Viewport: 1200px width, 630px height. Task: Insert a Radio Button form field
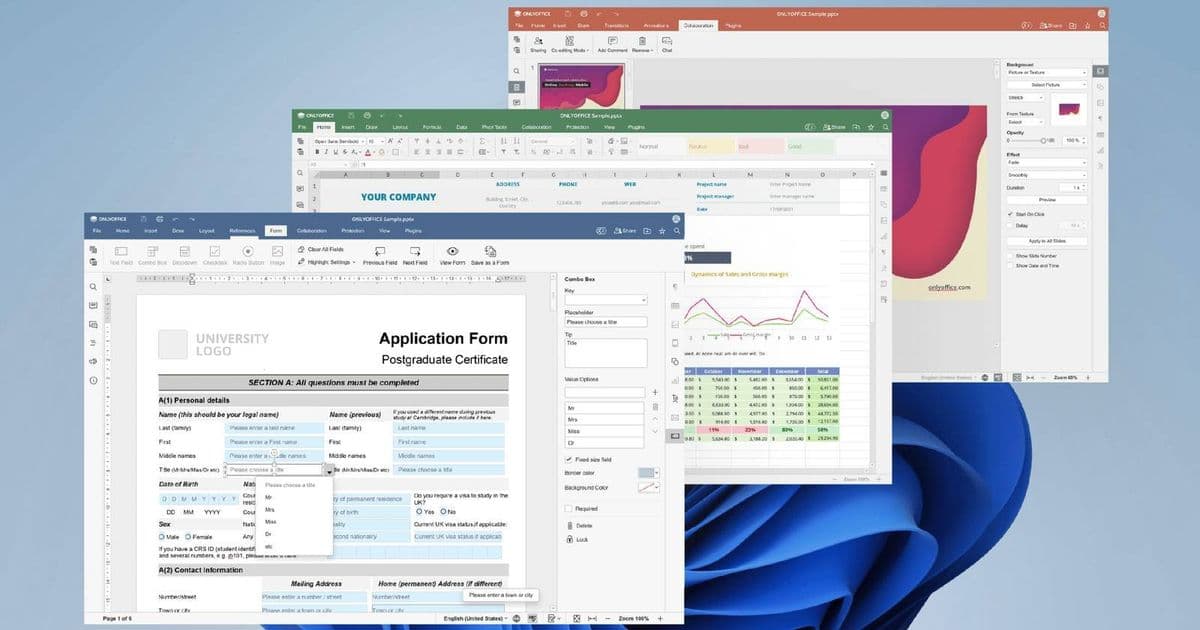[247, 249]
